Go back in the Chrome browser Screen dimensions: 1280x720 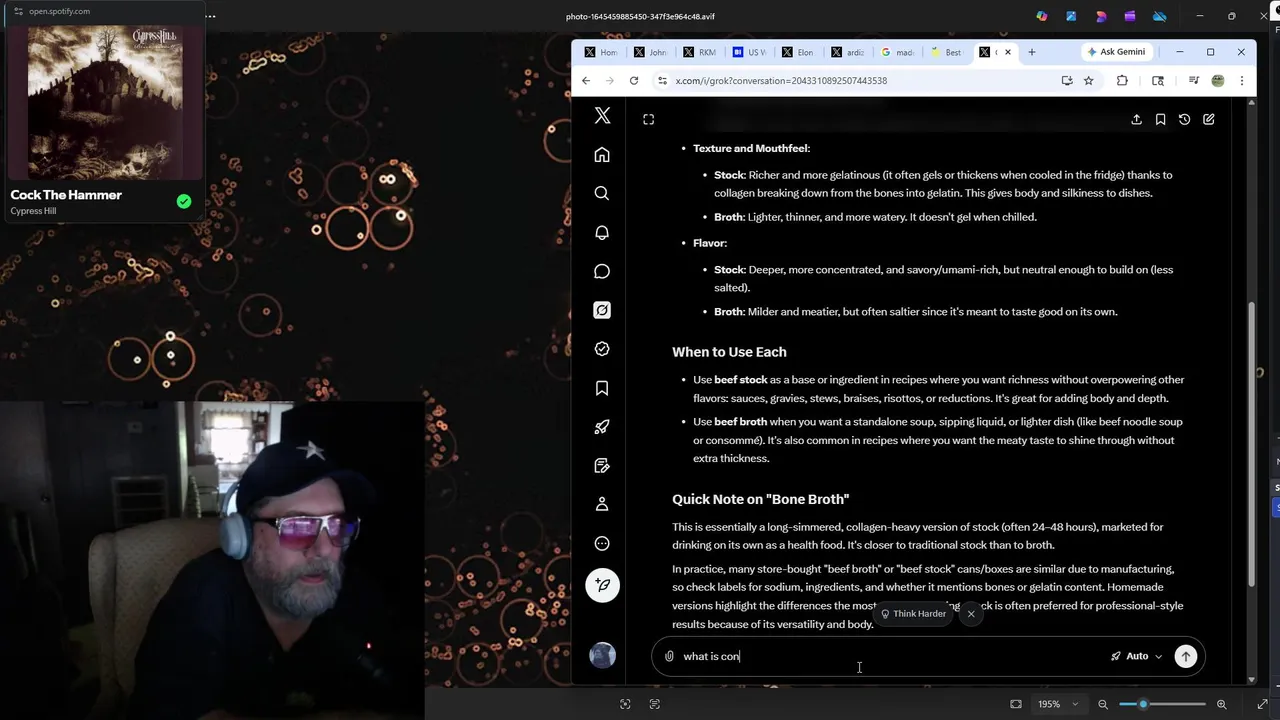[x=586, y=81]
